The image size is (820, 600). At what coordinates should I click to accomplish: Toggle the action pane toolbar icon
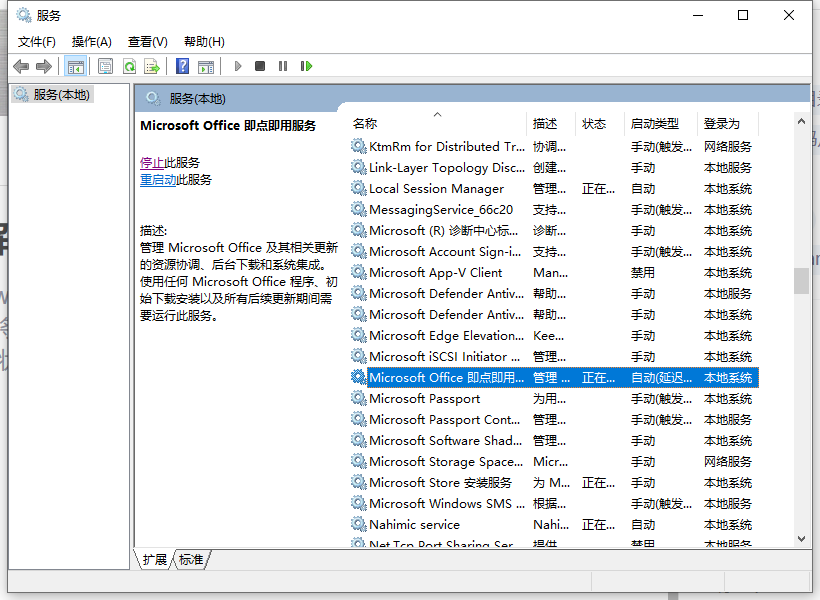[206, 66]
